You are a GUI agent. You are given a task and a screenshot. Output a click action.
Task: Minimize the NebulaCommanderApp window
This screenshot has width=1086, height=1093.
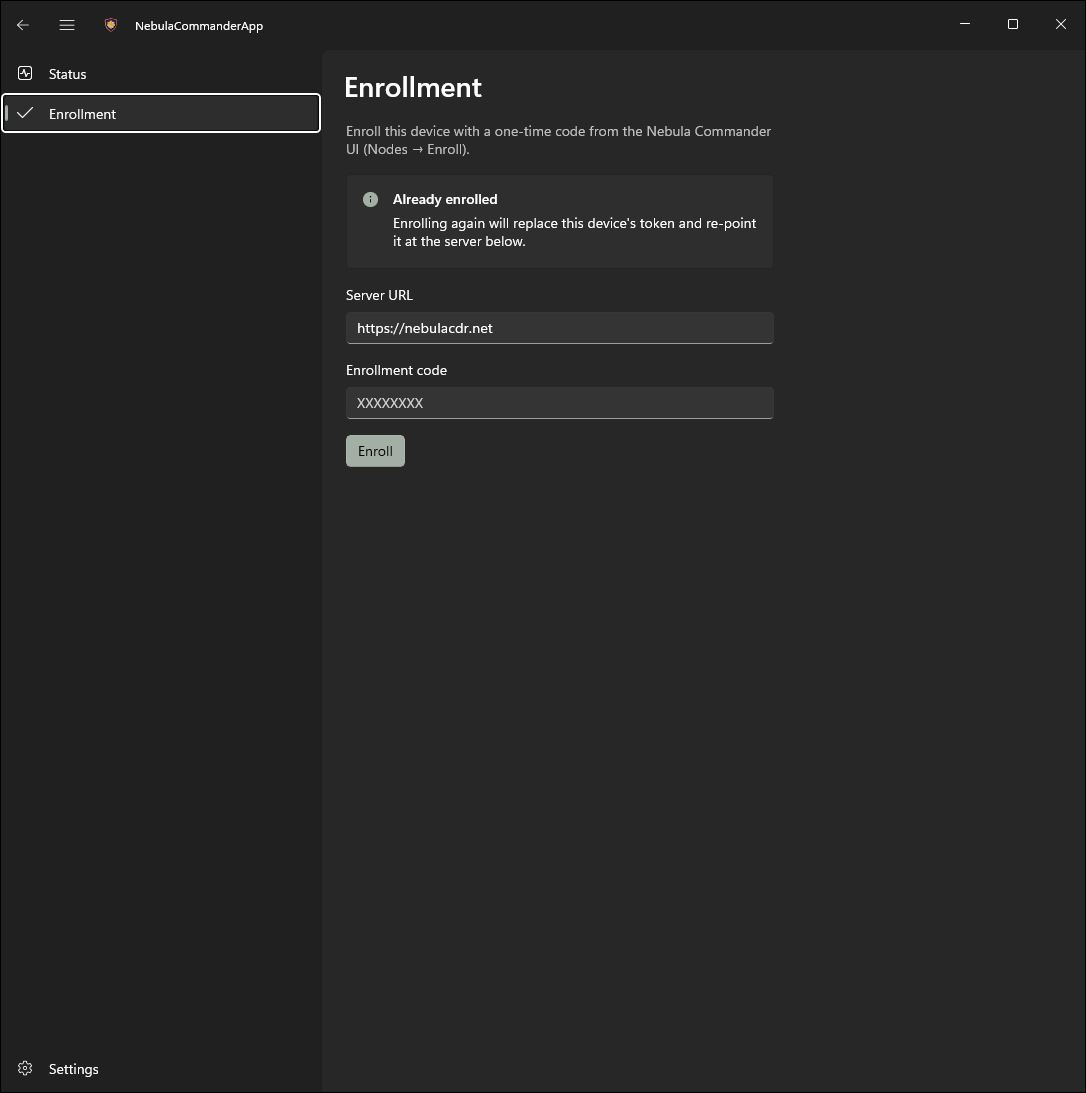tap(965, 24)
